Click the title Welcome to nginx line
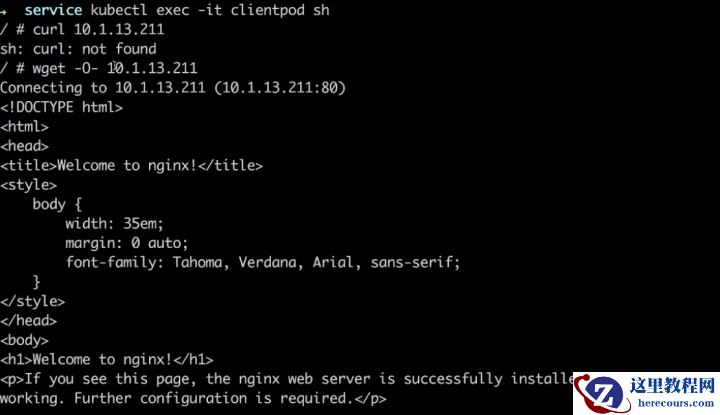The height and width of the screenshot is (415, 720). pyautogui.click(x=132, y=165)
